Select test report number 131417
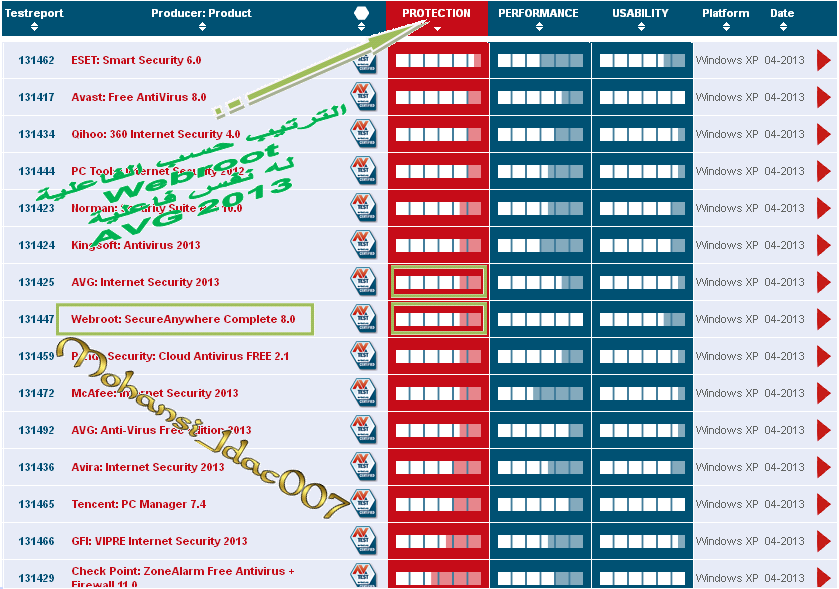Screen dimensions: 839x589 point(36,97)
